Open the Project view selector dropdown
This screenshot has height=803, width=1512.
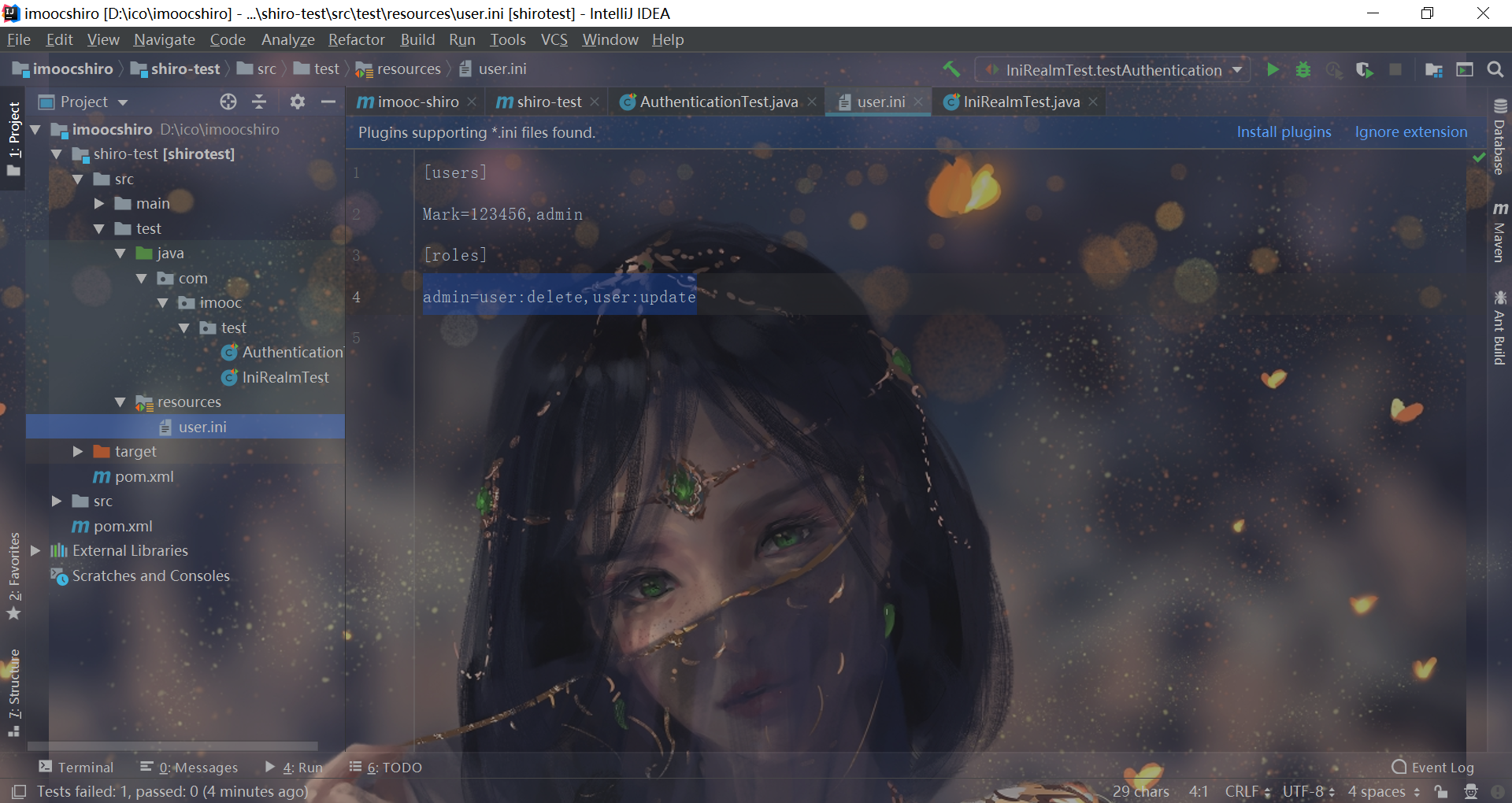pos(83,102)
